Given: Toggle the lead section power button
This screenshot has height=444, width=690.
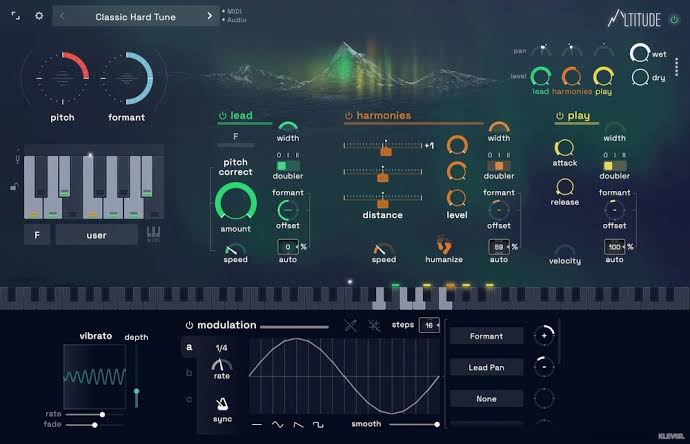Looking at the screenshot, I should (223, 116).
